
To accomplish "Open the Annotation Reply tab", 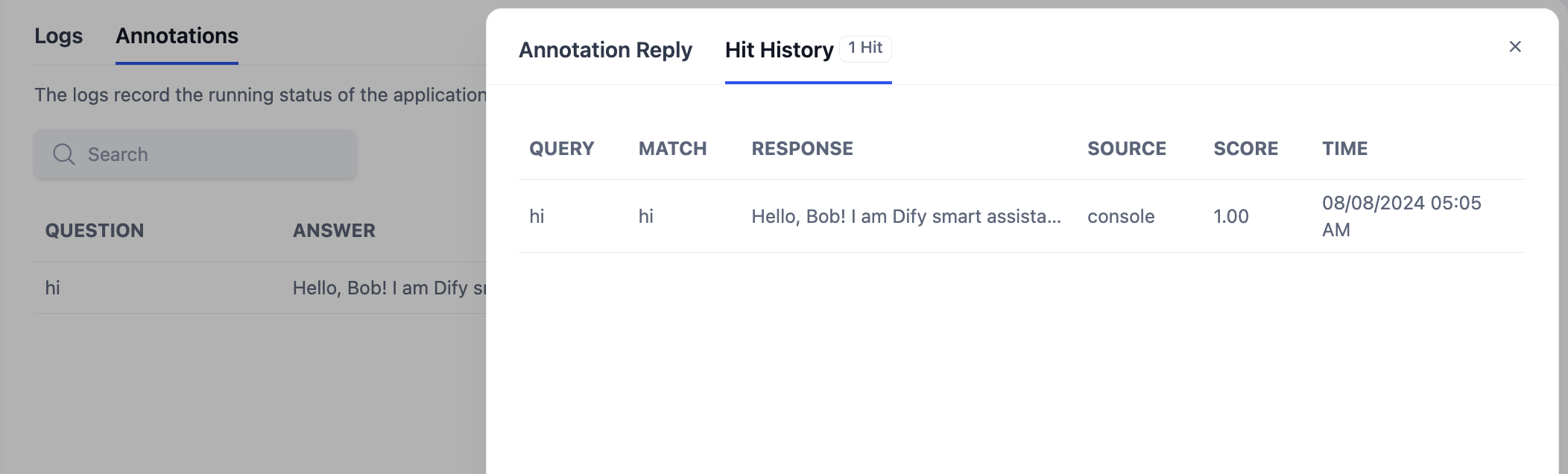I will click(x=605, y=50).
